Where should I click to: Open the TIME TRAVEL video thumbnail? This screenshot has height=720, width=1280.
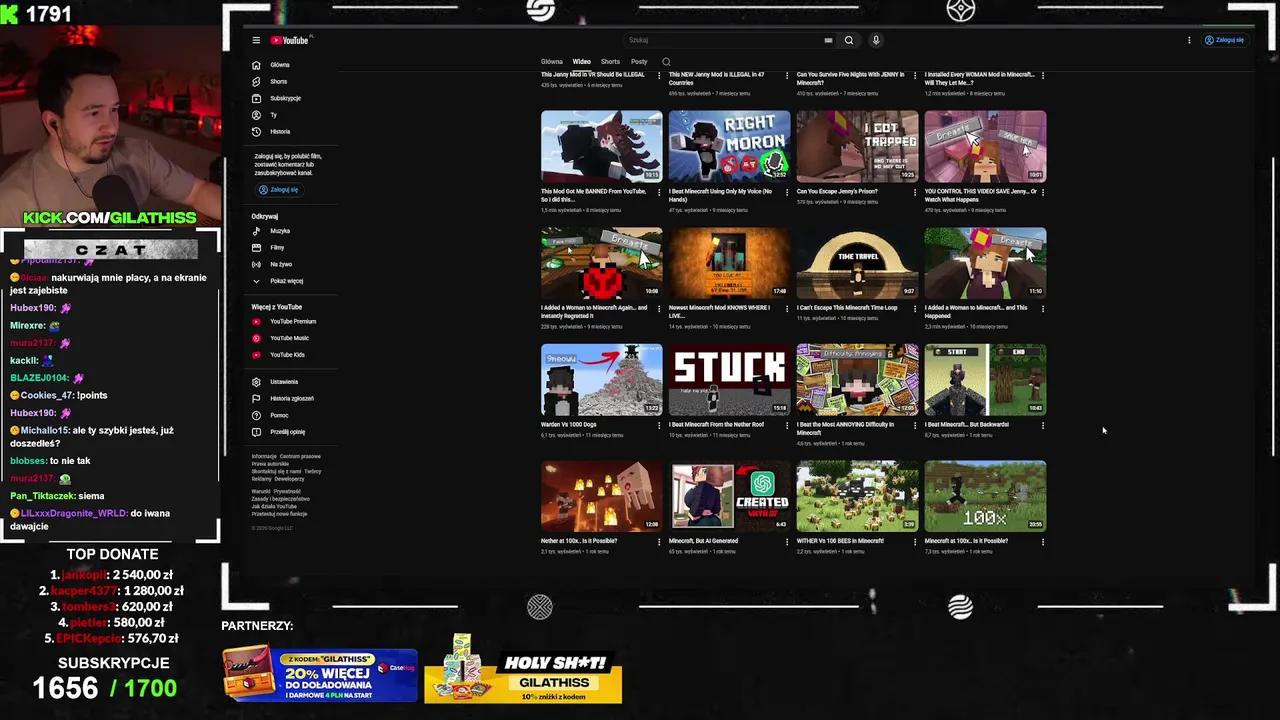pos(857,263)
